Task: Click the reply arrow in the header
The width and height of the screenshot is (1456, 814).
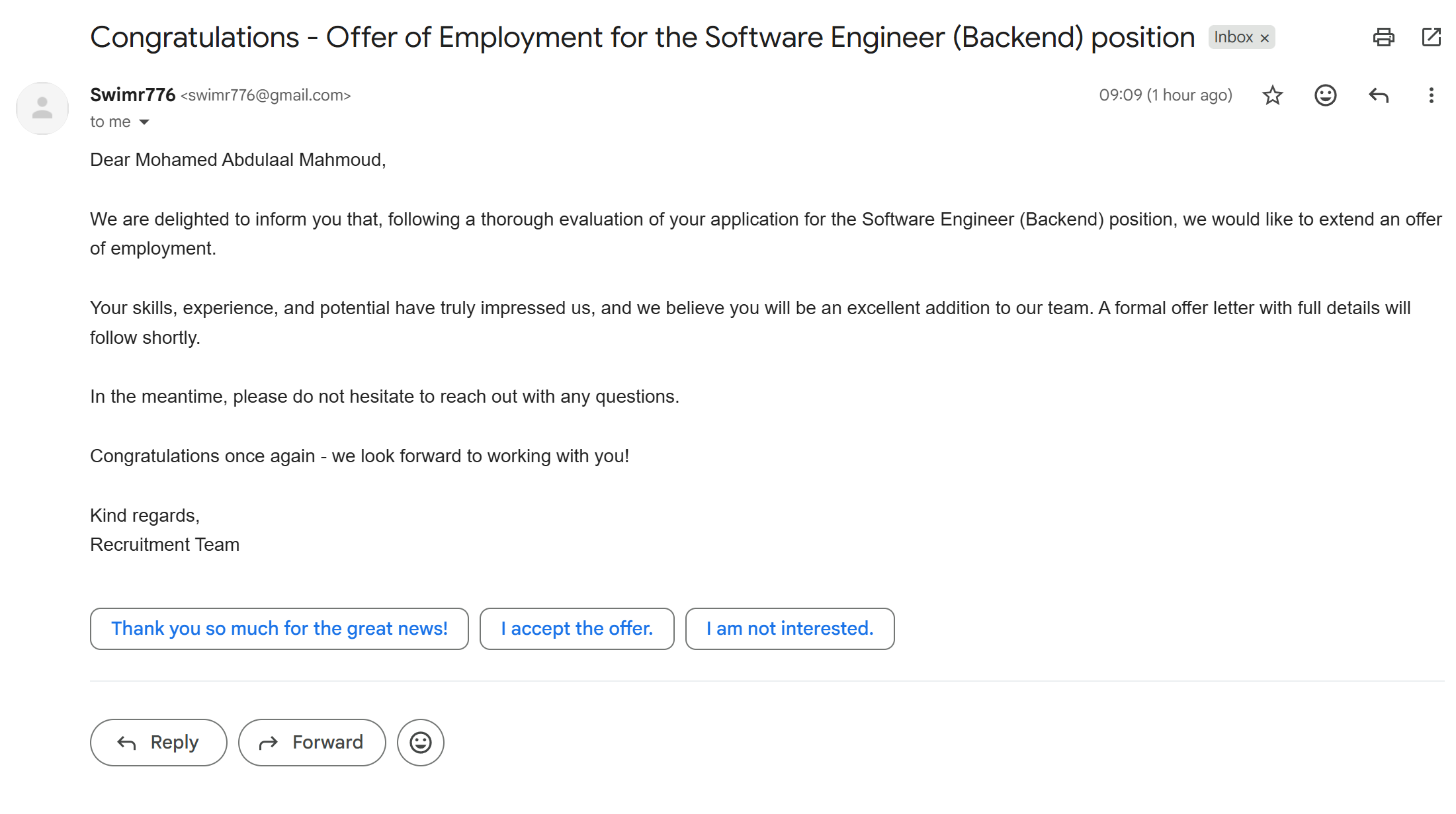Action: 1379,95
